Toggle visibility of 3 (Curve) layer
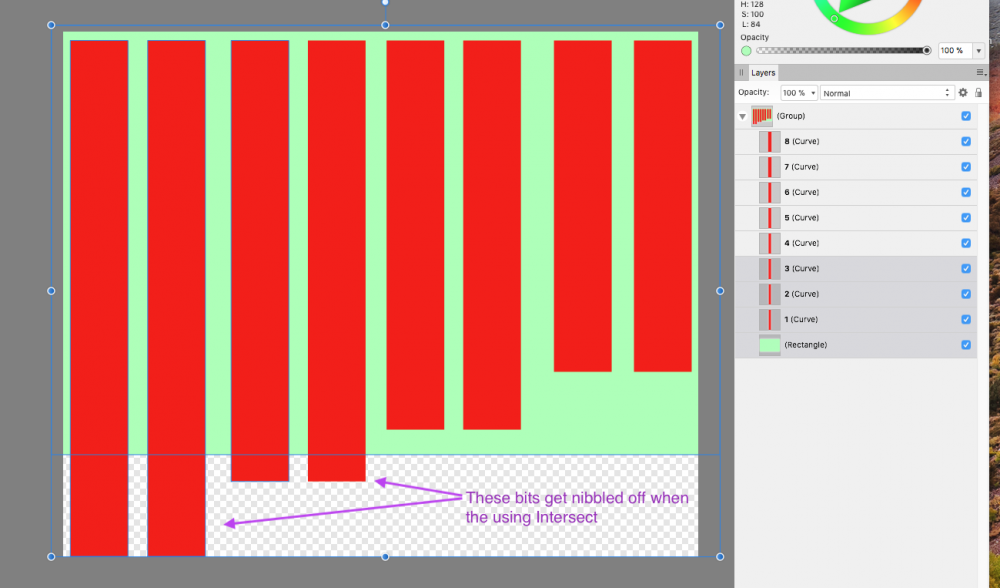Viewport: 1000px width, 588px height. (x=966, y=268)
